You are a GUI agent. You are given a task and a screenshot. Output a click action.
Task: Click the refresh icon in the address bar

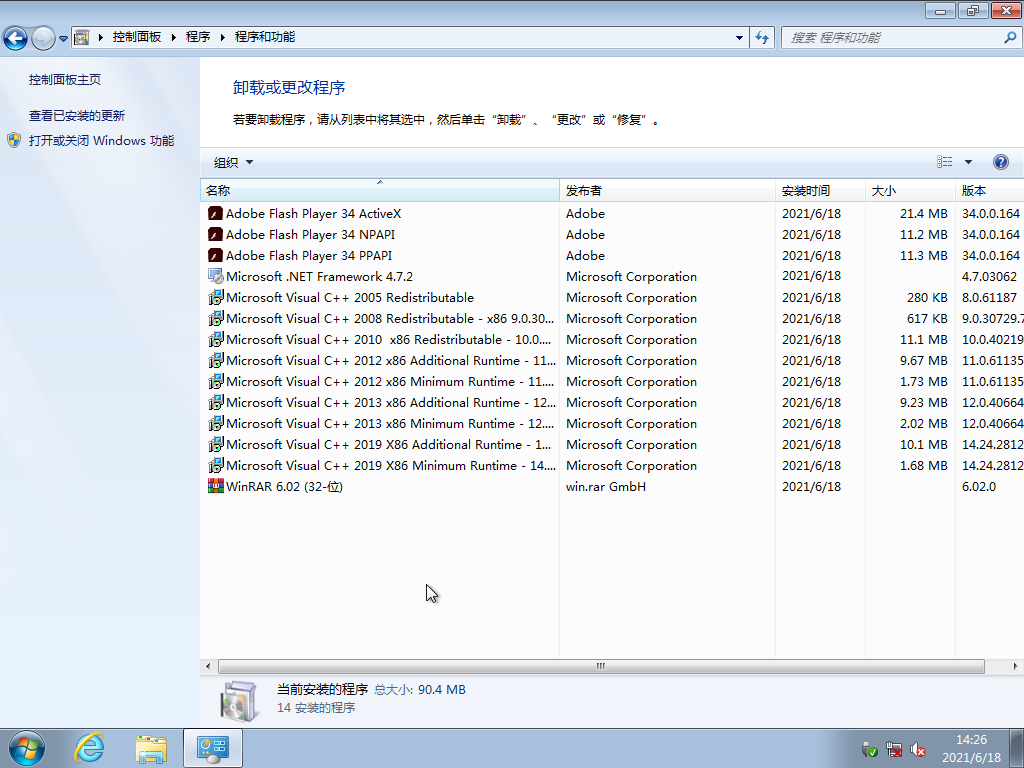(761, 36)
